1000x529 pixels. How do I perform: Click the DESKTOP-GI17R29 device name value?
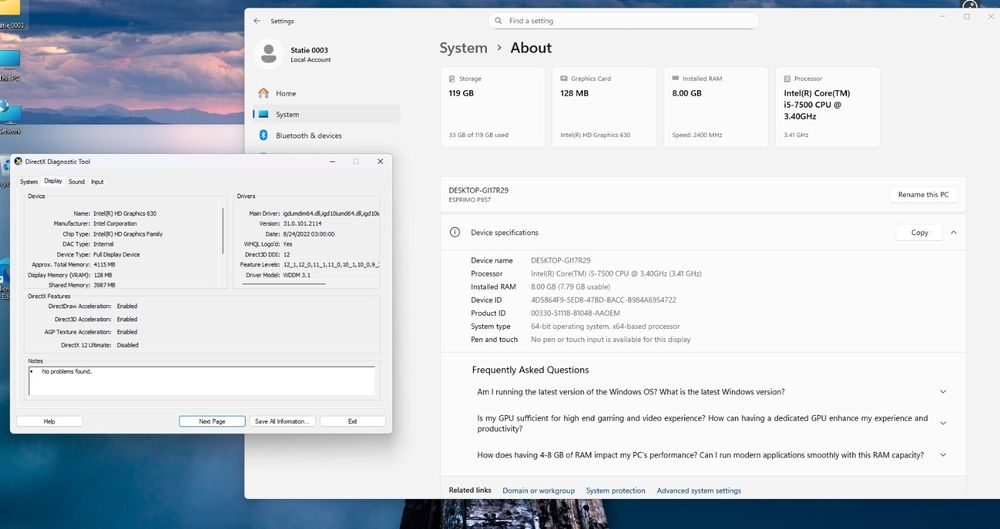(561, 260)
